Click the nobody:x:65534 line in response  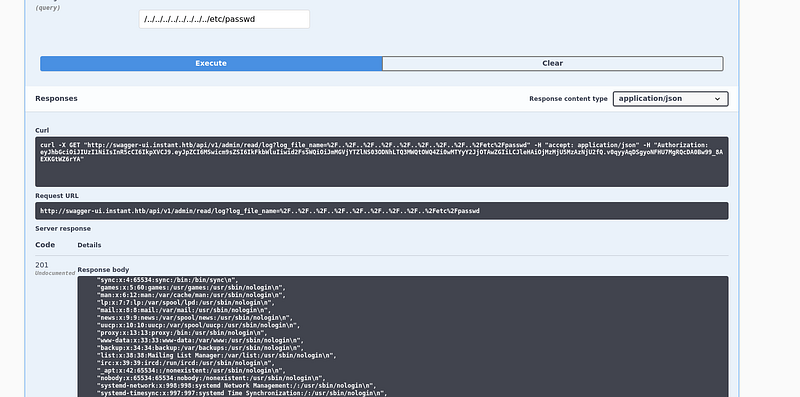[x=212, y=378]
